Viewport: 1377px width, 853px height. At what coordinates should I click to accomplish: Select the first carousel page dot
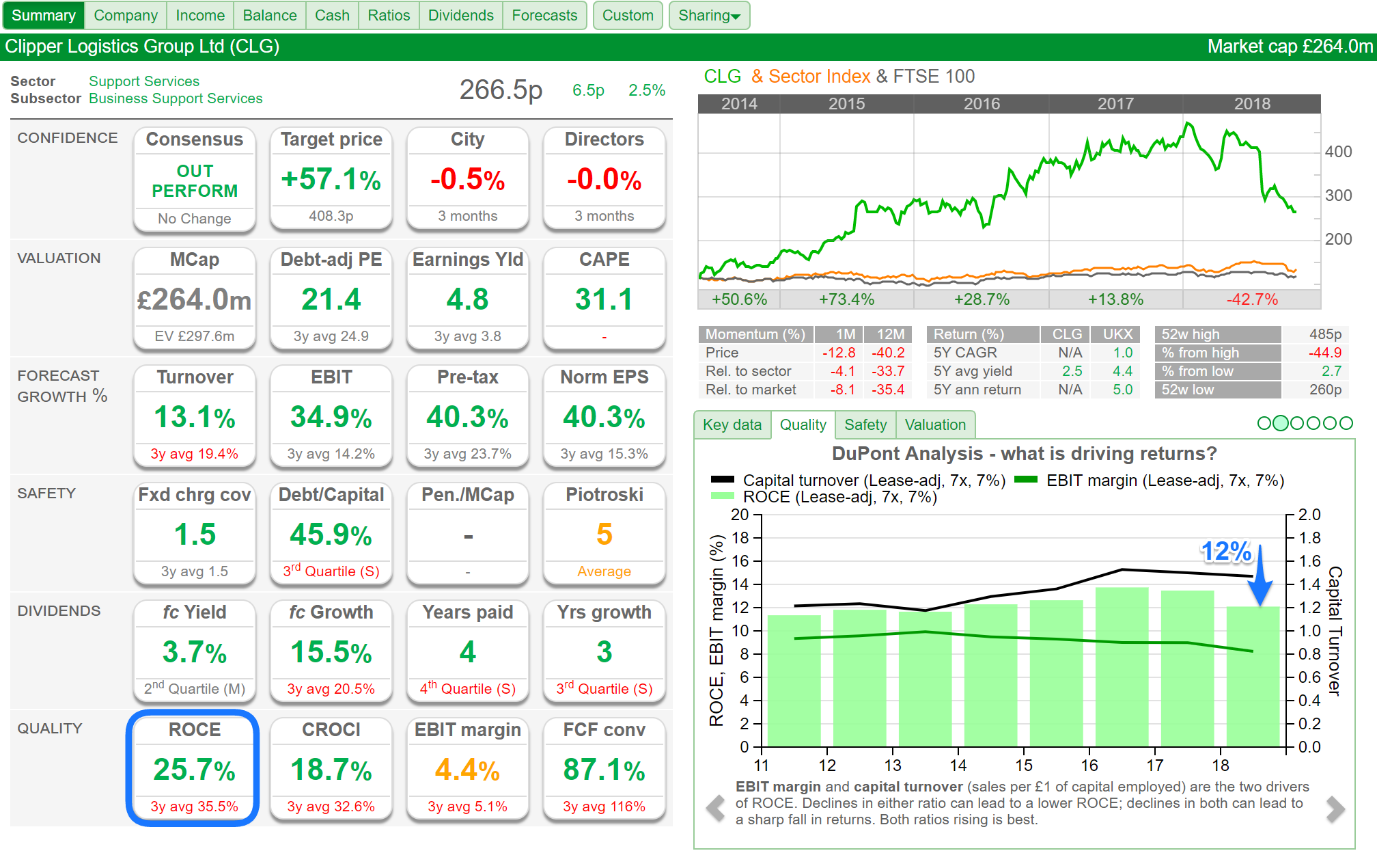(x=1264, y=424)
